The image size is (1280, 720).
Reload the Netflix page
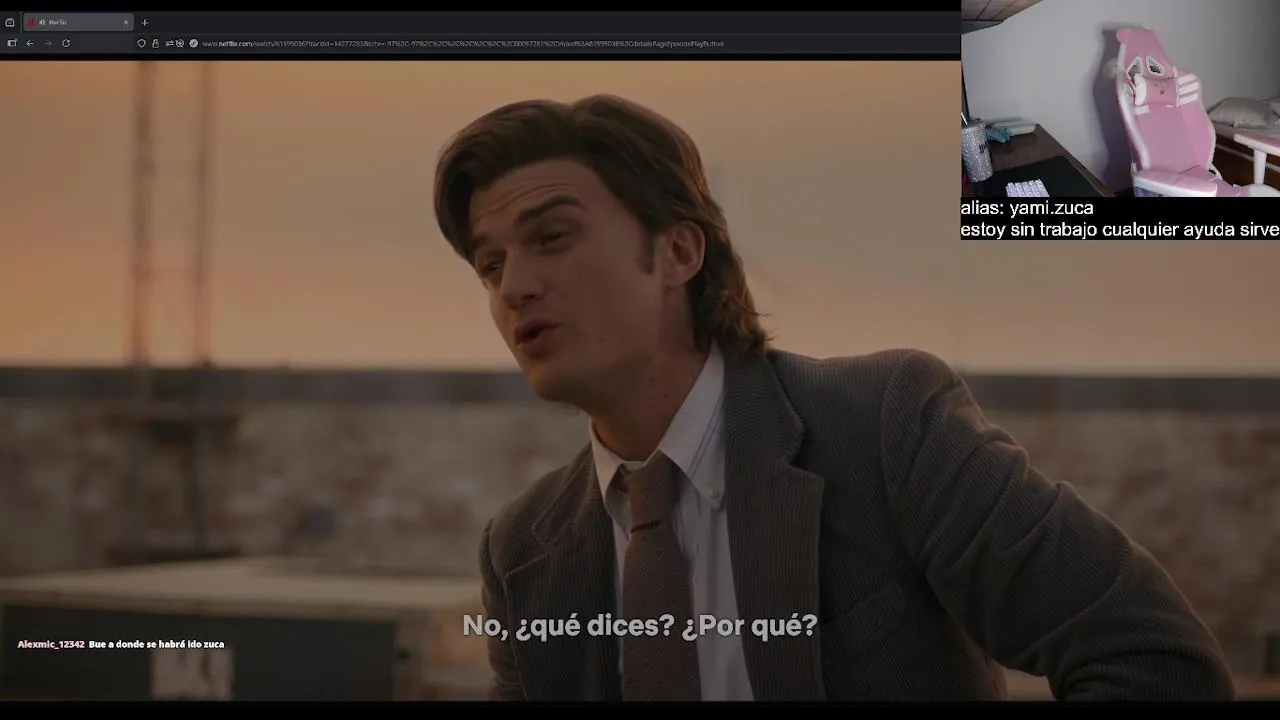[x=66, y=43]
